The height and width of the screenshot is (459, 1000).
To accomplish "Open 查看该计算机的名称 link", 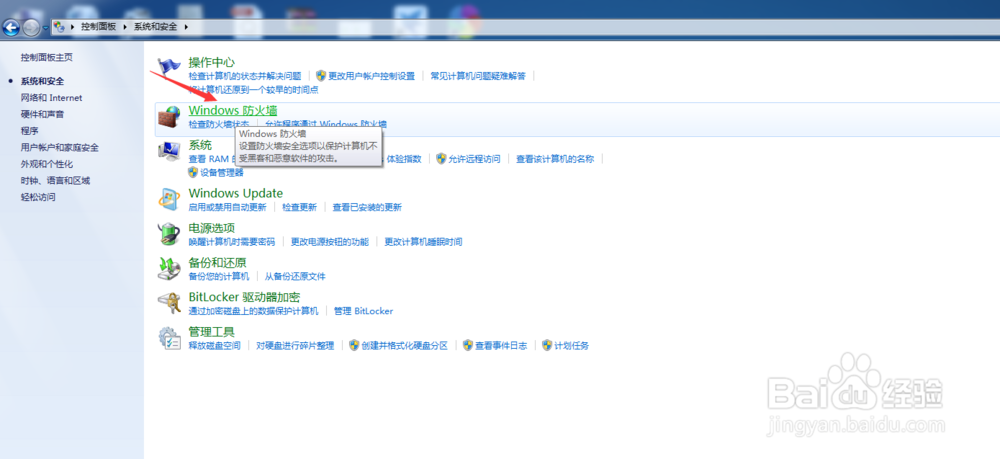I will coord(555,159).
